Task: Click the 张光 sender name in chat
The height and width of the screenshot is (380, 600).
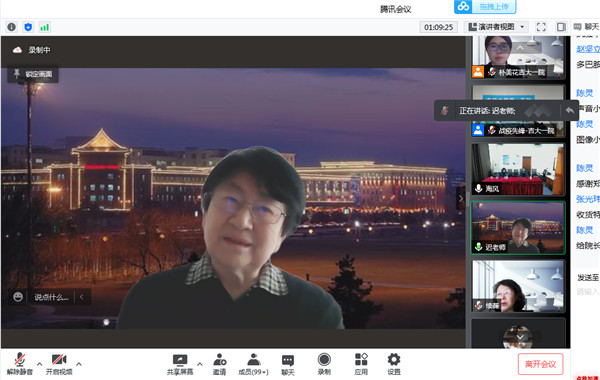Action: coord(588,199)
